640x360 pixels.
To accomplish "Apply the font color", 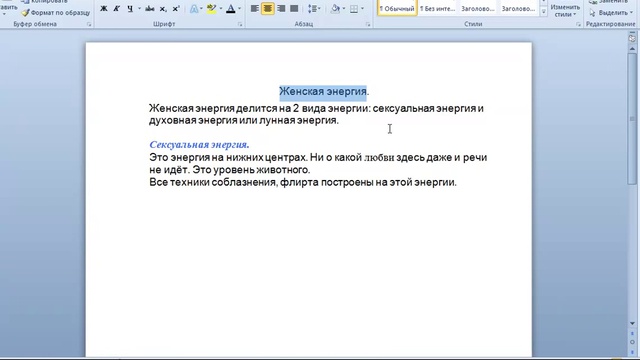I will coord(231,9).
